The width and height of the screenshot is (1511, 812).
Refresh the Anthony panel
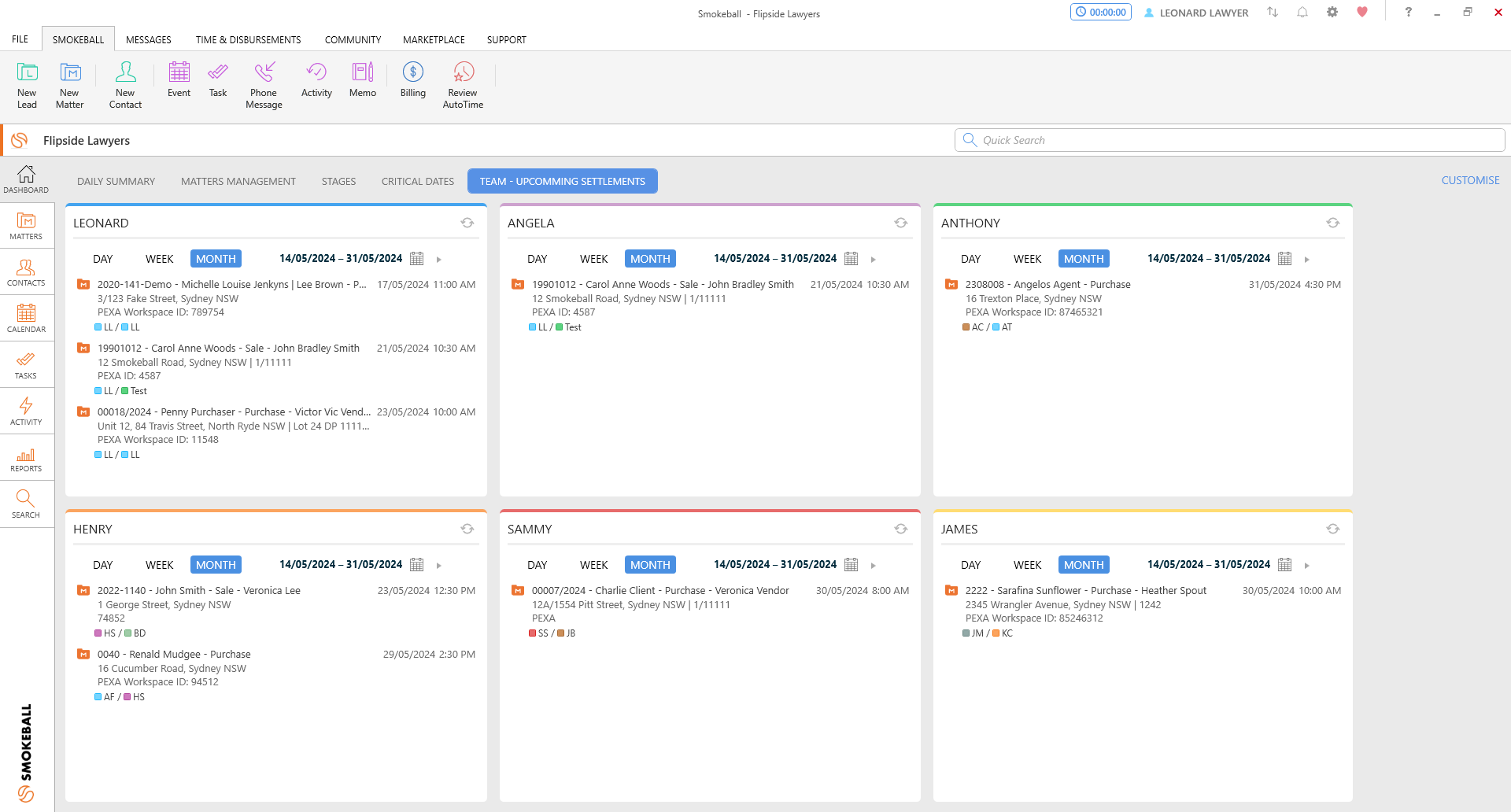[x=1333, y=223]
